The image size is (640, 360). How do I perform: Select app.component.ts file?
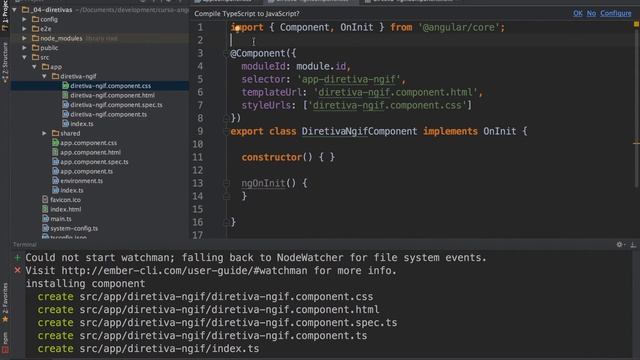coord(86,171)
